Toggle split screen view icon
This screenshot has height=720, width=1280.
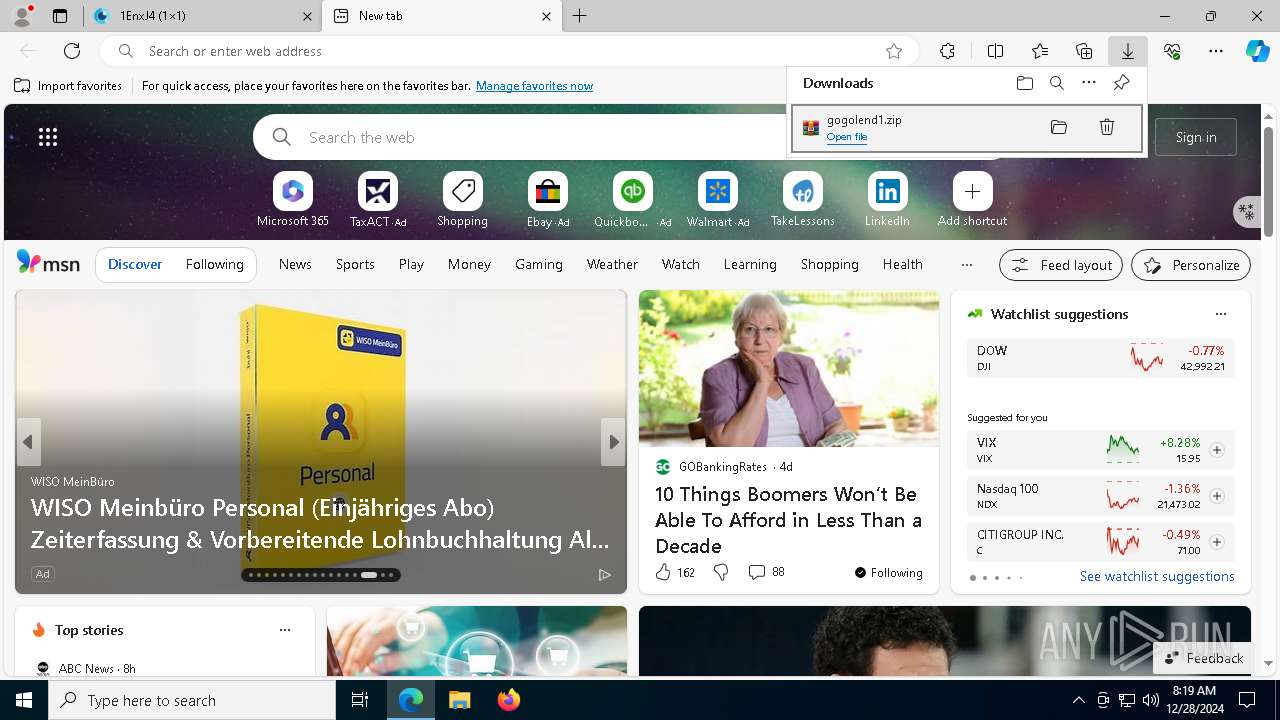click(x=996, y=51)
